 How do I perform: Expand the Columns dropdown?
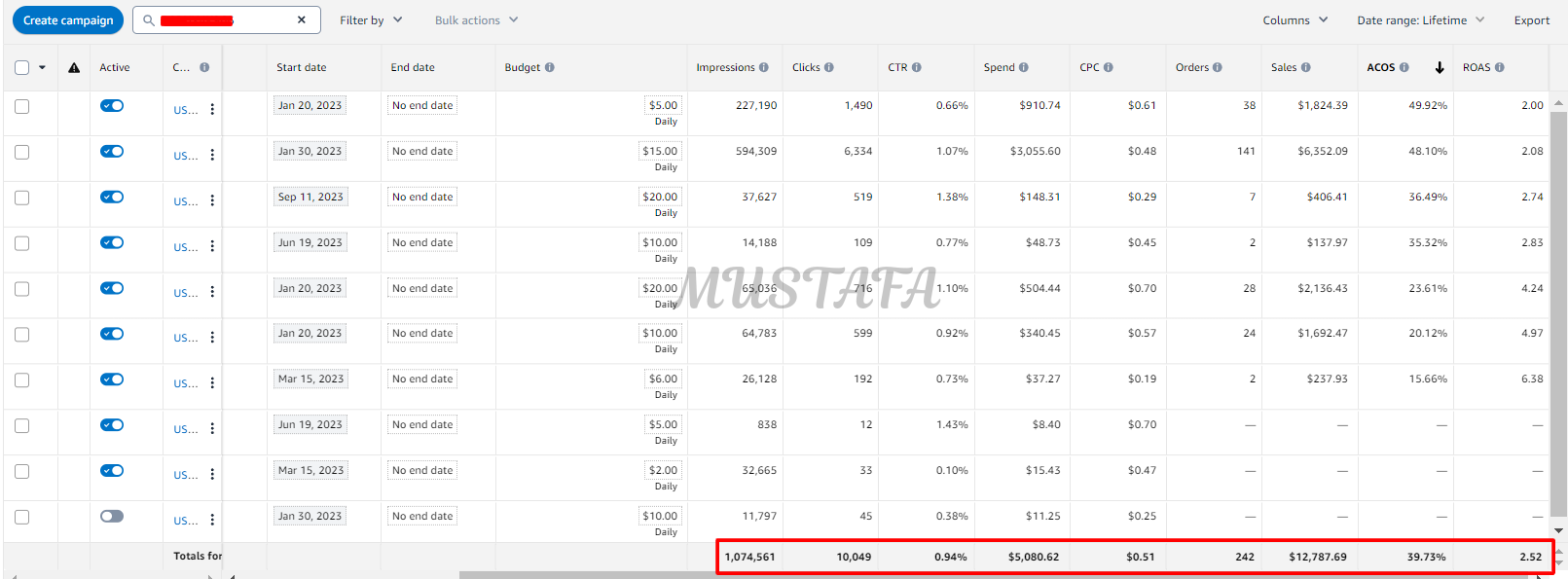click(x=1295, y=20)
